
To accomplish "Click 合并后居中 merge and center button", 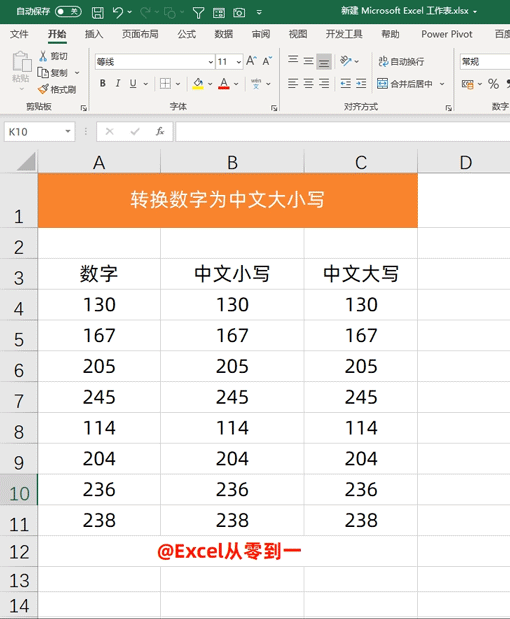I will pos(405,84).
